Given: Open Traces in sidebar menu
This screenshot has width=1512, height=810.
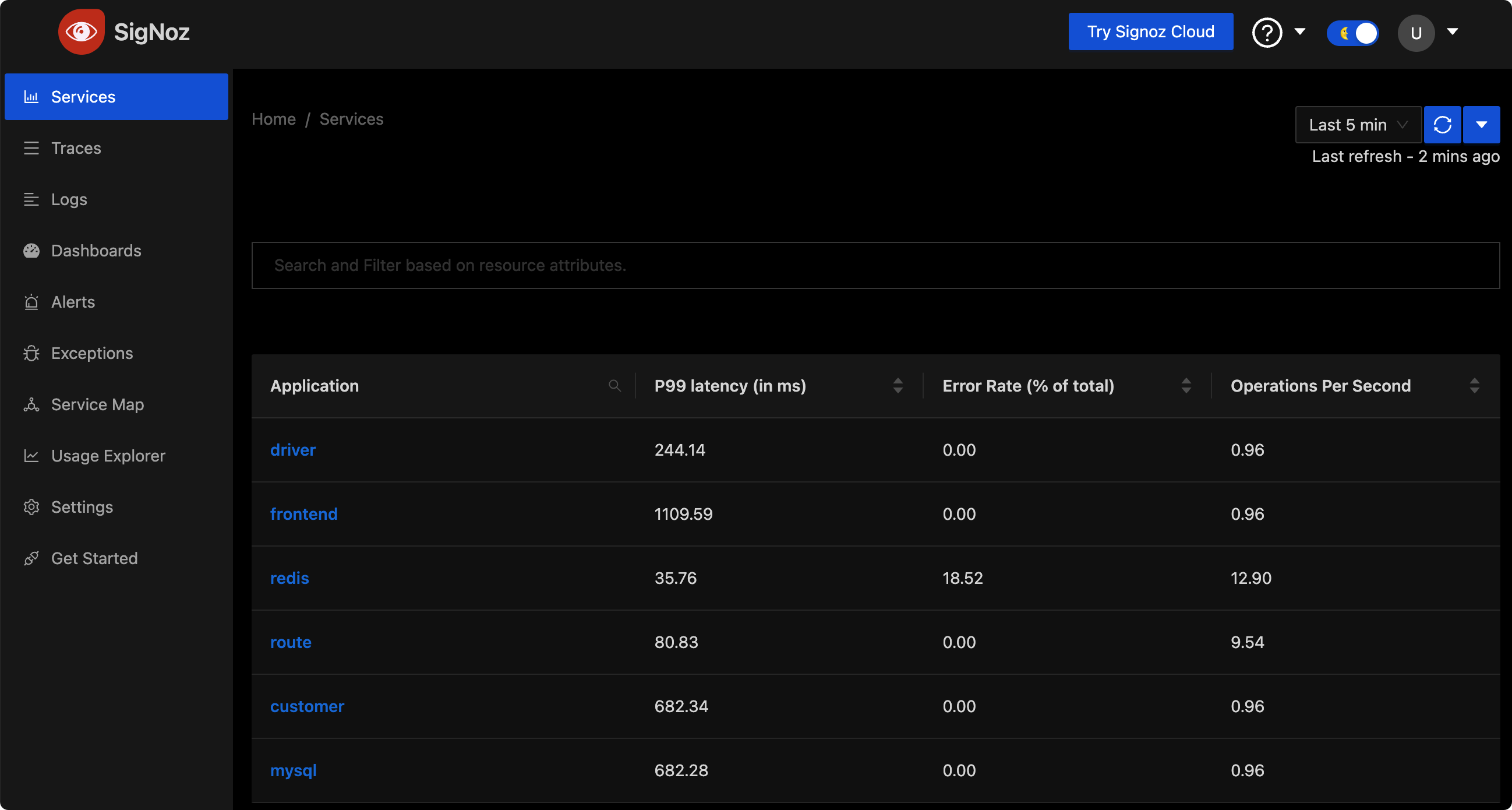Looking at the screenshot, I should pos(76,148).
